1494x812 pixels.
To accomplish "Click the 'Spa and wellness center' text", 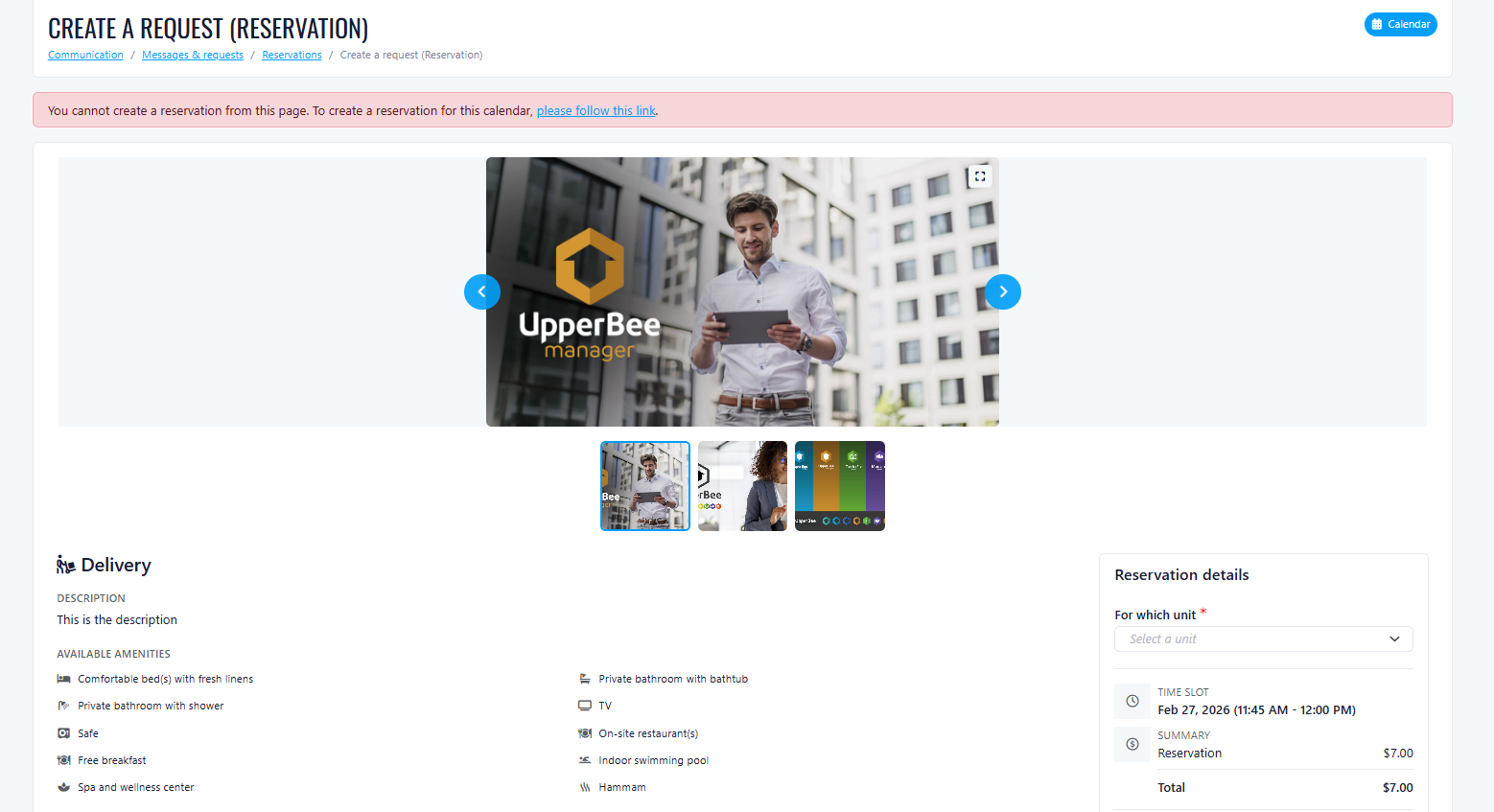I will [x=136, y=787].
